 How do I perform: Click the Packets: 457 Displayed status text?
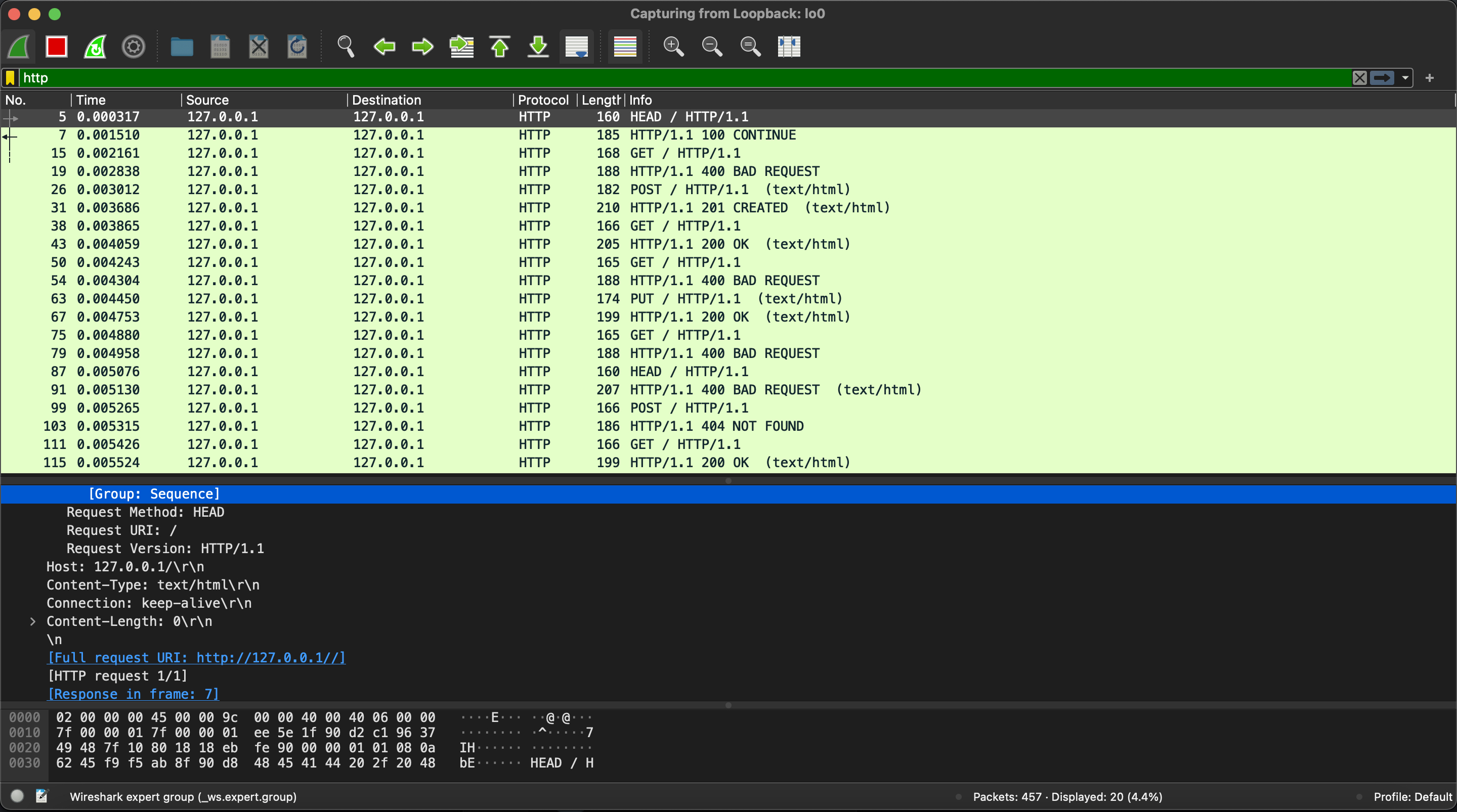pyautogui.click(x=1067, y=797)
